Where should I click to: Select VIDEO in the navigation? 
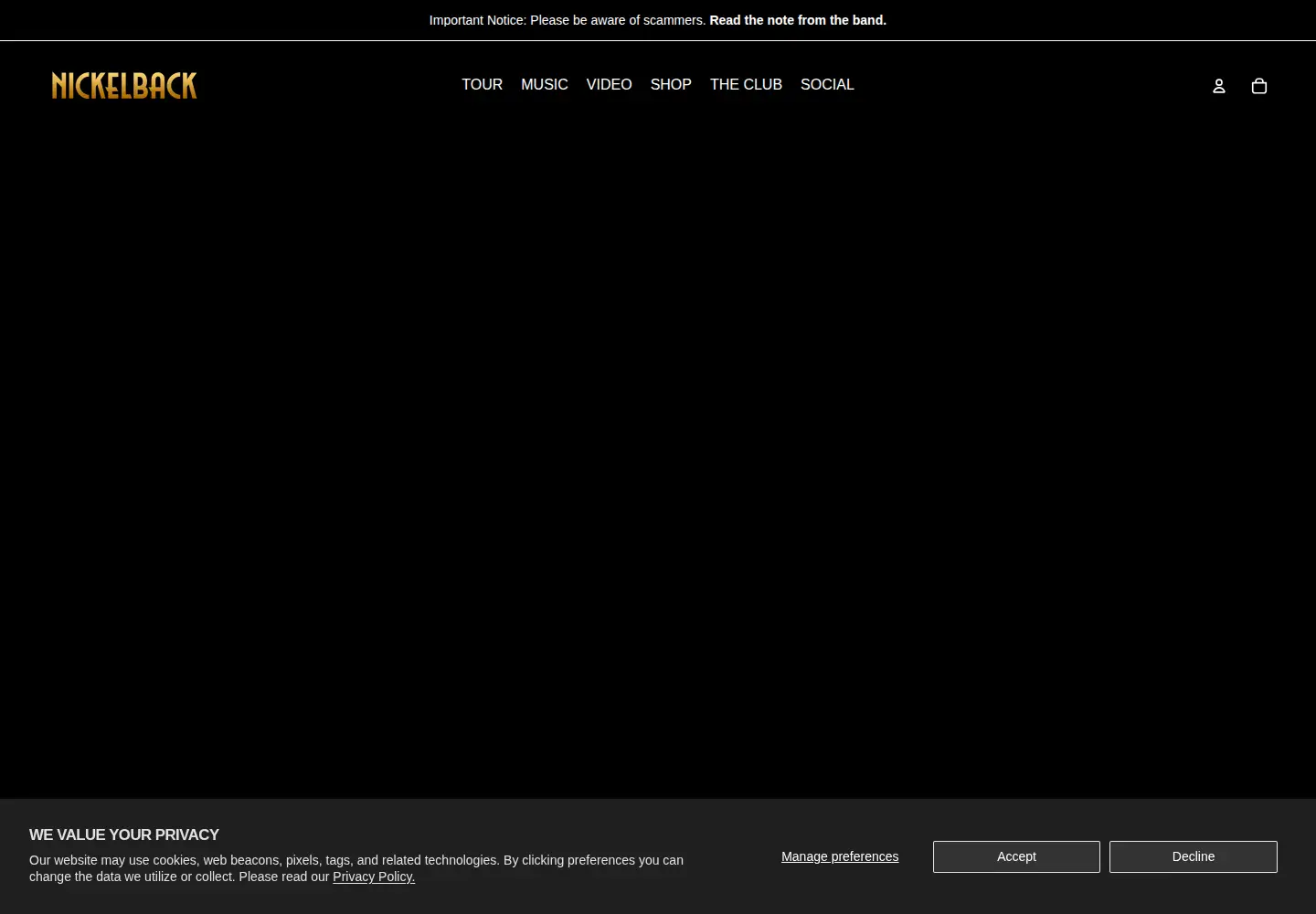point(609,84)
